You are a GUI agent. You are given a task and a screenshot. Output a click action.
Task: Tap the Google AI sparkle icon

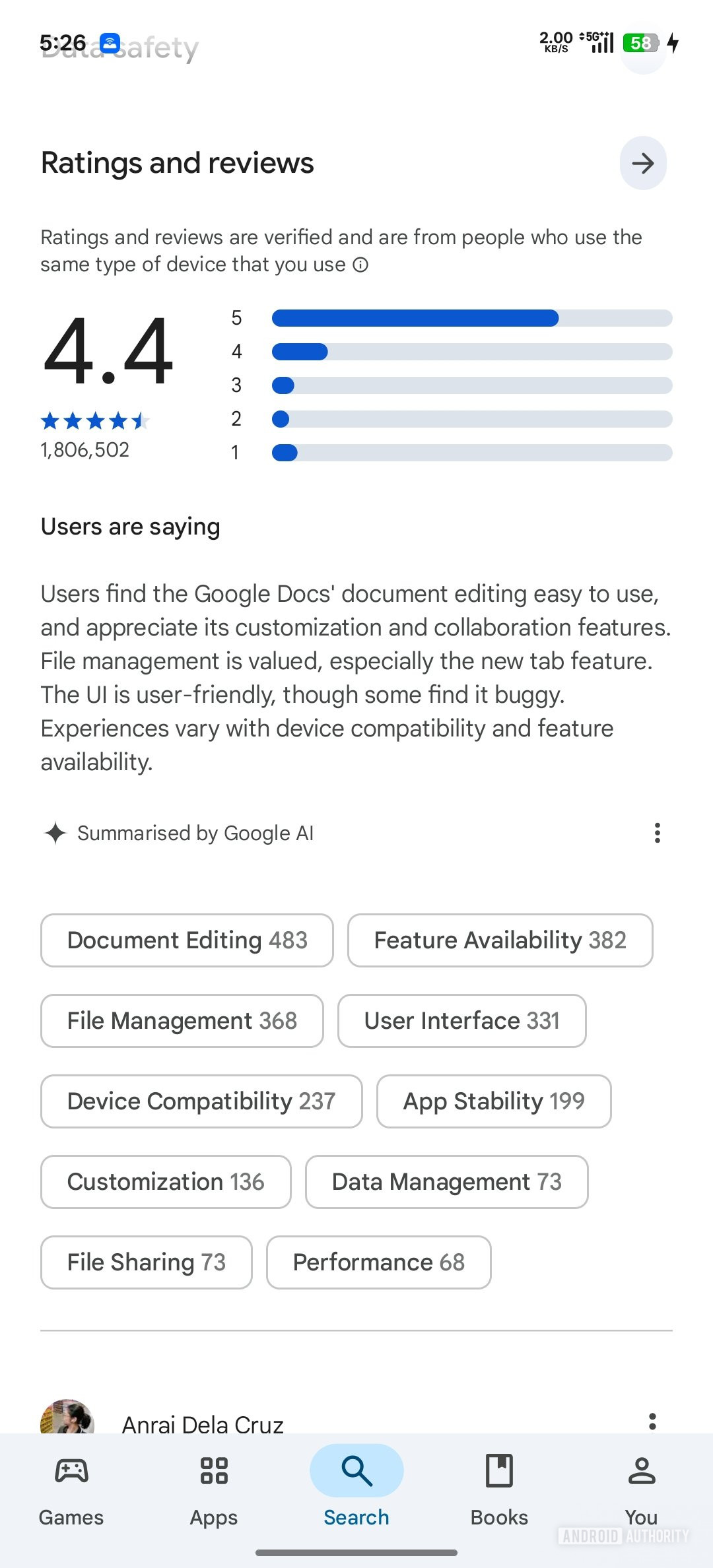tap(56, 833)
